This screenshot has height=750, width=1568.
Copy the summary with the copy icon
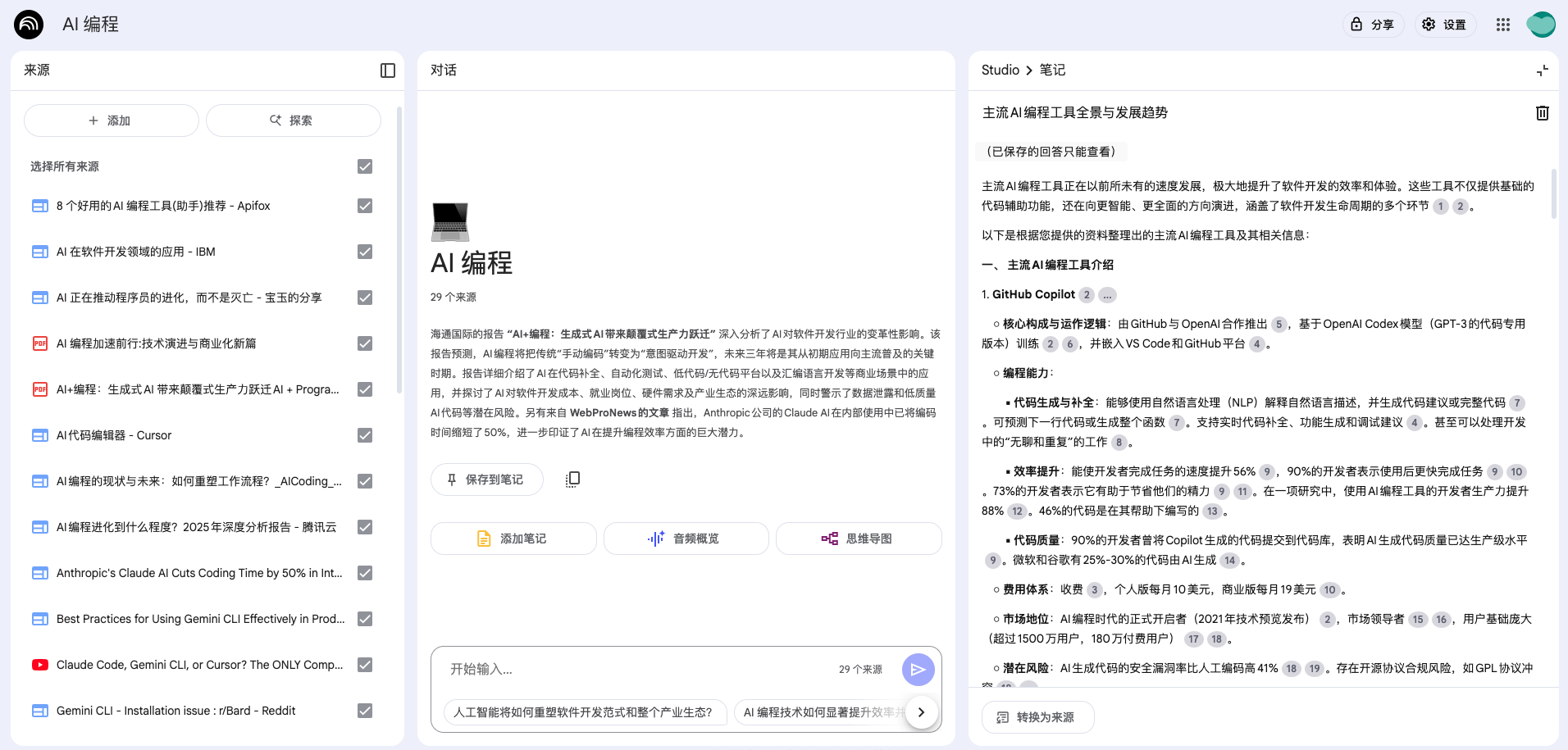pos(572,480)
